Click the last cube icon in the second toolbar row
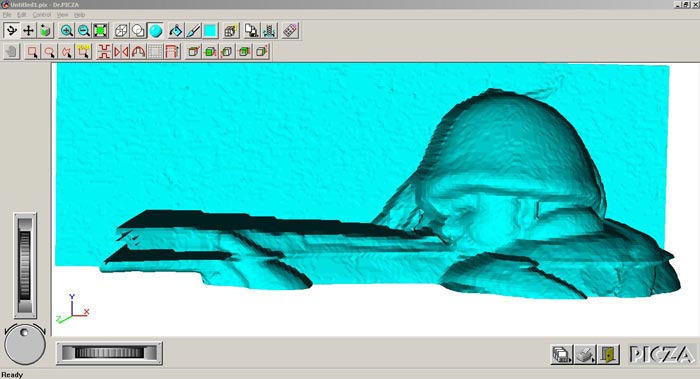Image resolution: width=700 pixels, height=379 pixels. 261,51
